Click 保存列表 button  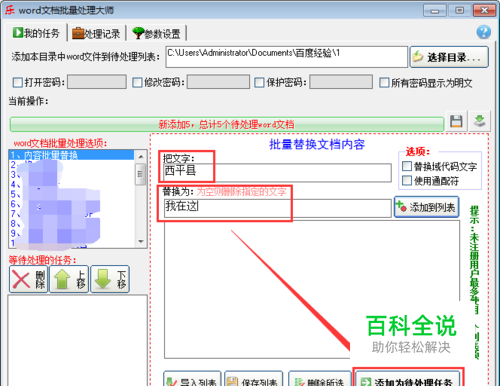pos(254,379)
